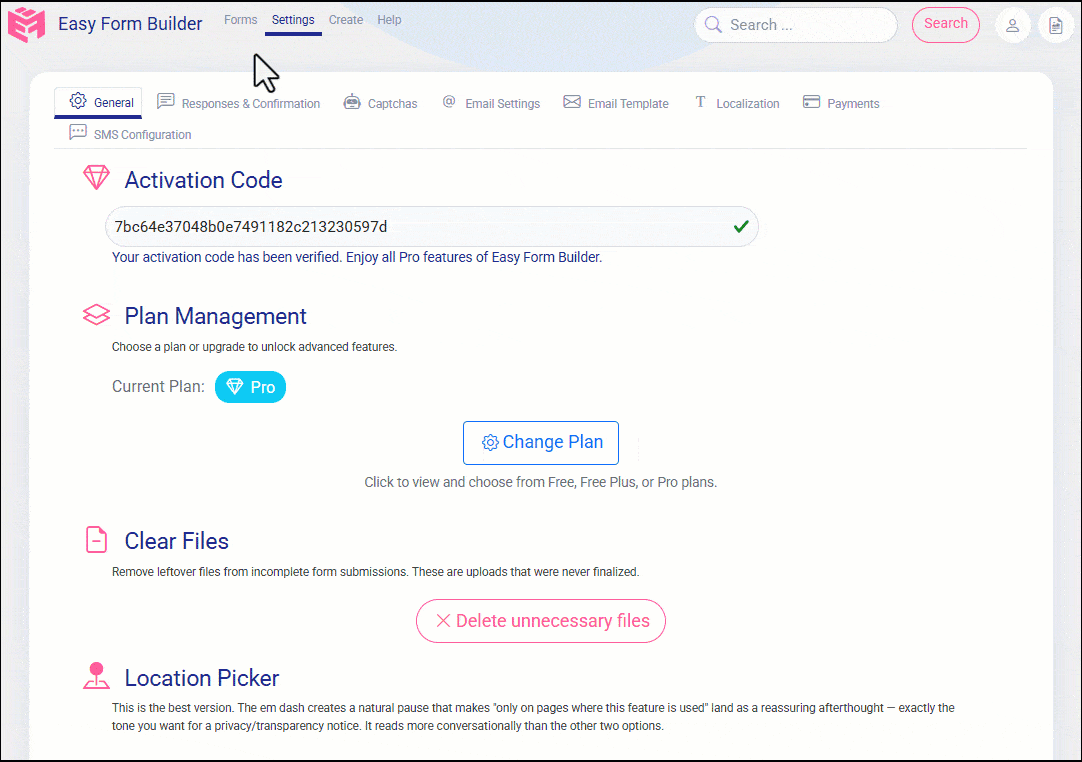
Task: Click the Location Picker pin icon
Action: click(x=97, y=676)
